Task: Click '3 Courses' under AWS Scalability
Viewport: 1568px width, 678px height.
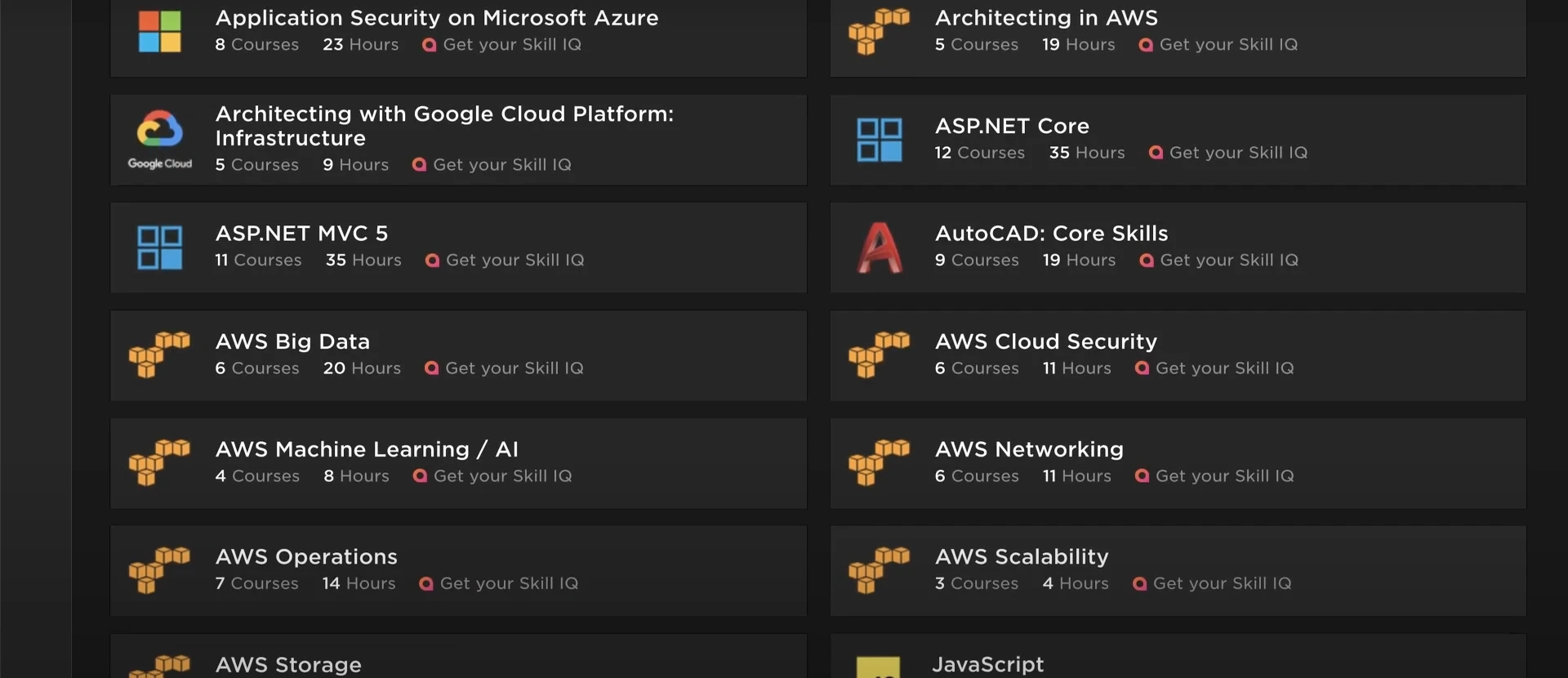Action: (977, 584)
